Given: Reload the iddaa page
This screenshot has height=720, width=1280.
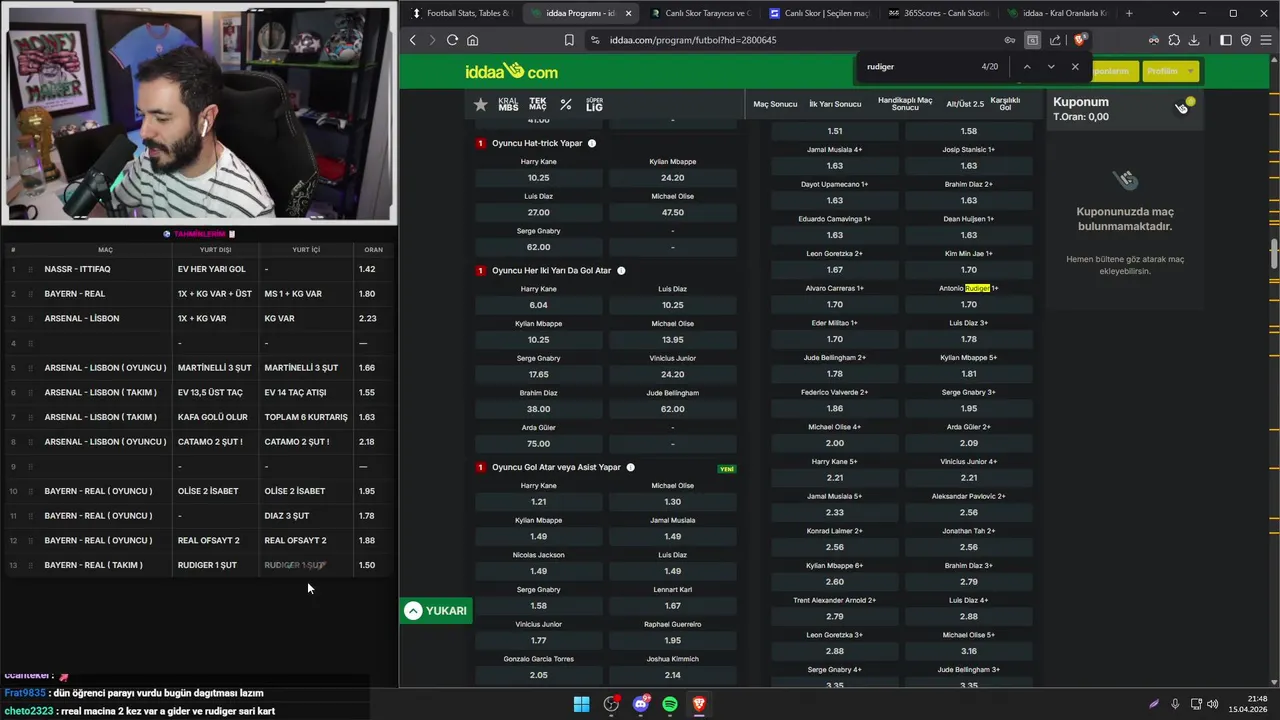Looking at the screenshot, I should coord(452,40).
